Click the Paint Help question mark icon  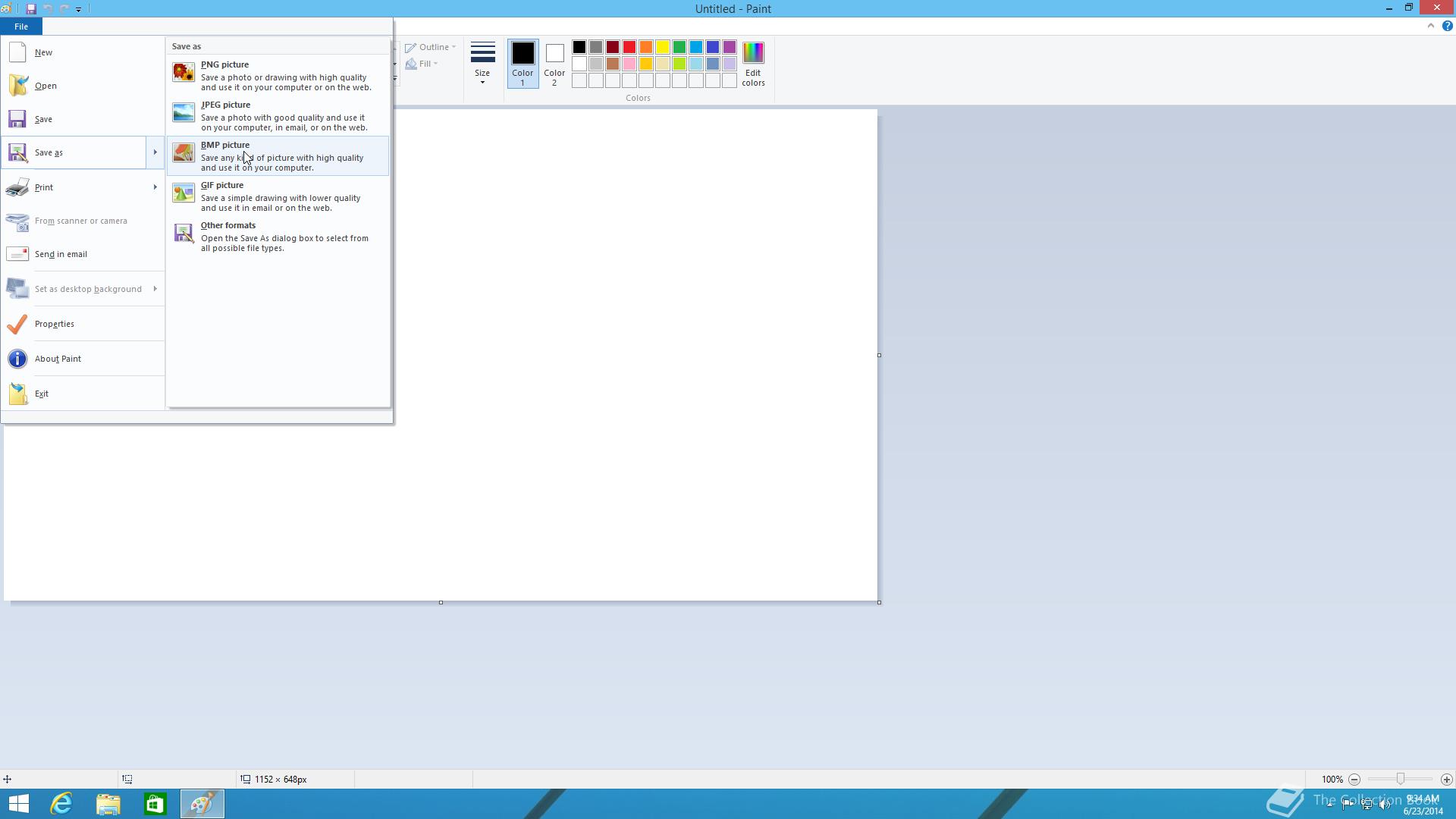click(1446, 25)
